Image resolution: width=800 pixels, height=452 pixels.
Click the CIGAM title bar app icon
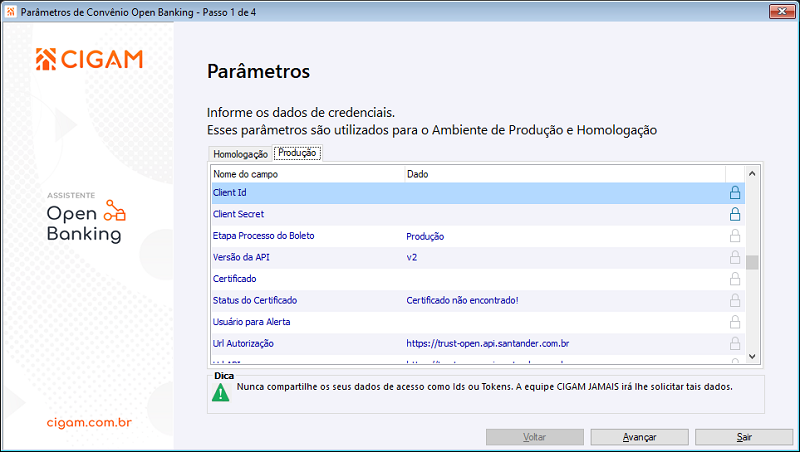click(11, 12)
